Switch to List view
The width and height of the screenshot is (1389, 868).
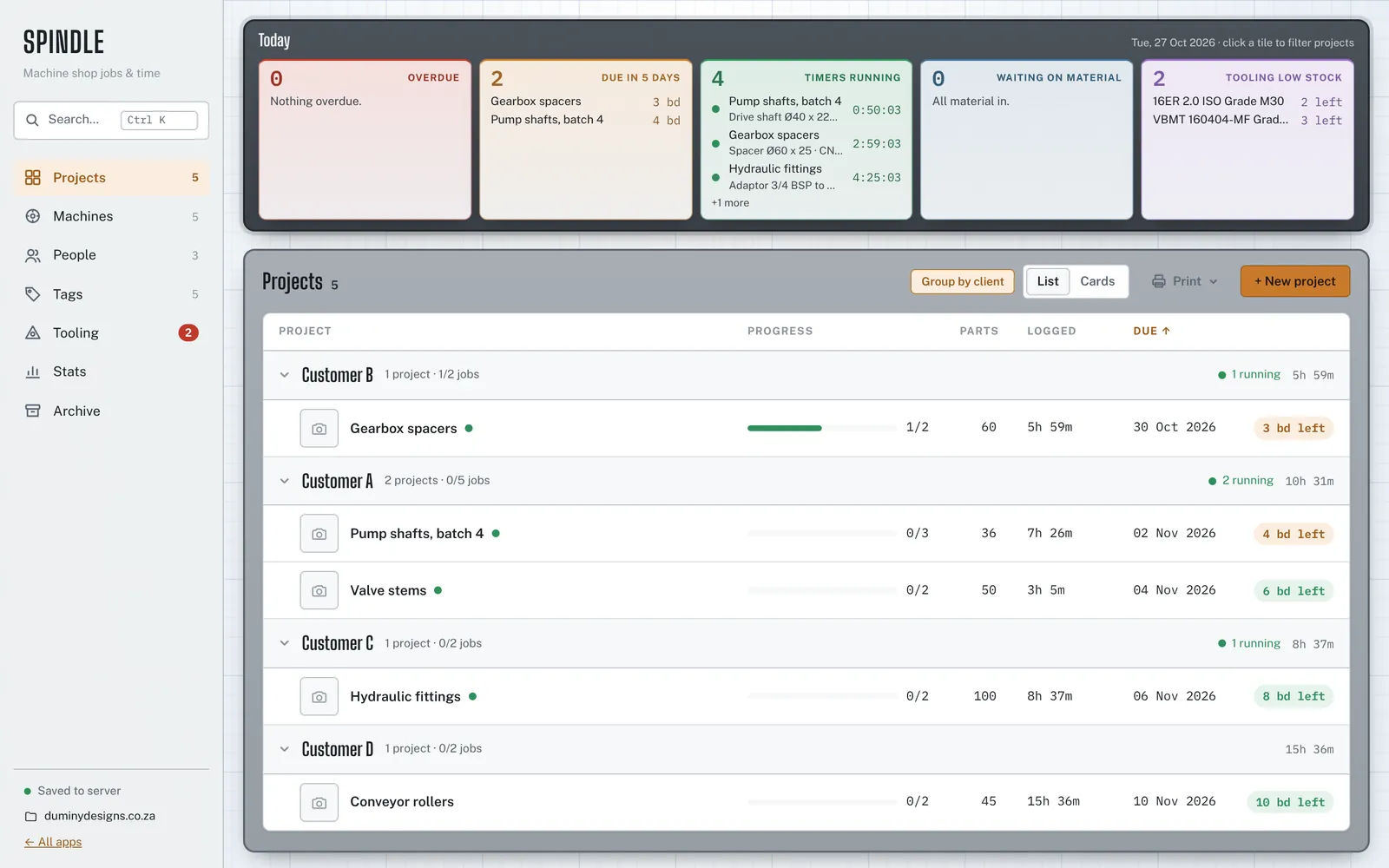(1048, 281)
